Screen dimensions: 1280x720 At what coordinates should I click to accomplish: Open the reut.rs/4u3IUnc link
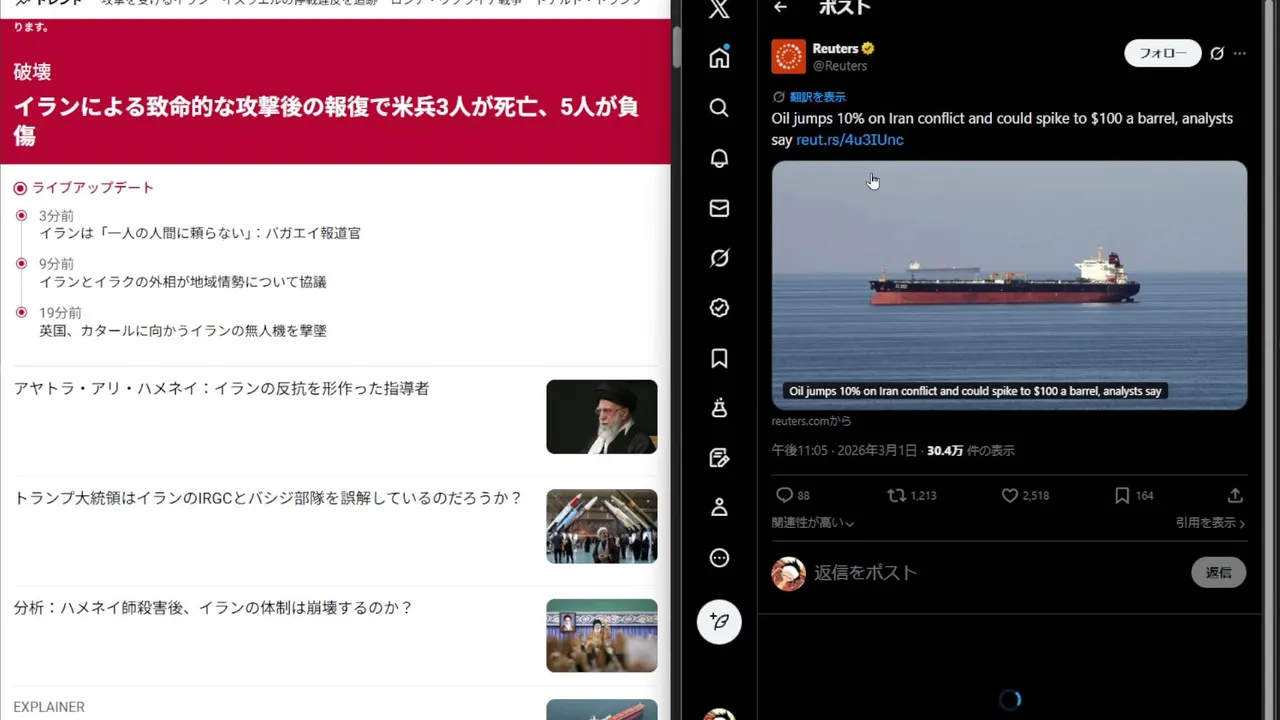pyautogui.click(x=850, y=140)
